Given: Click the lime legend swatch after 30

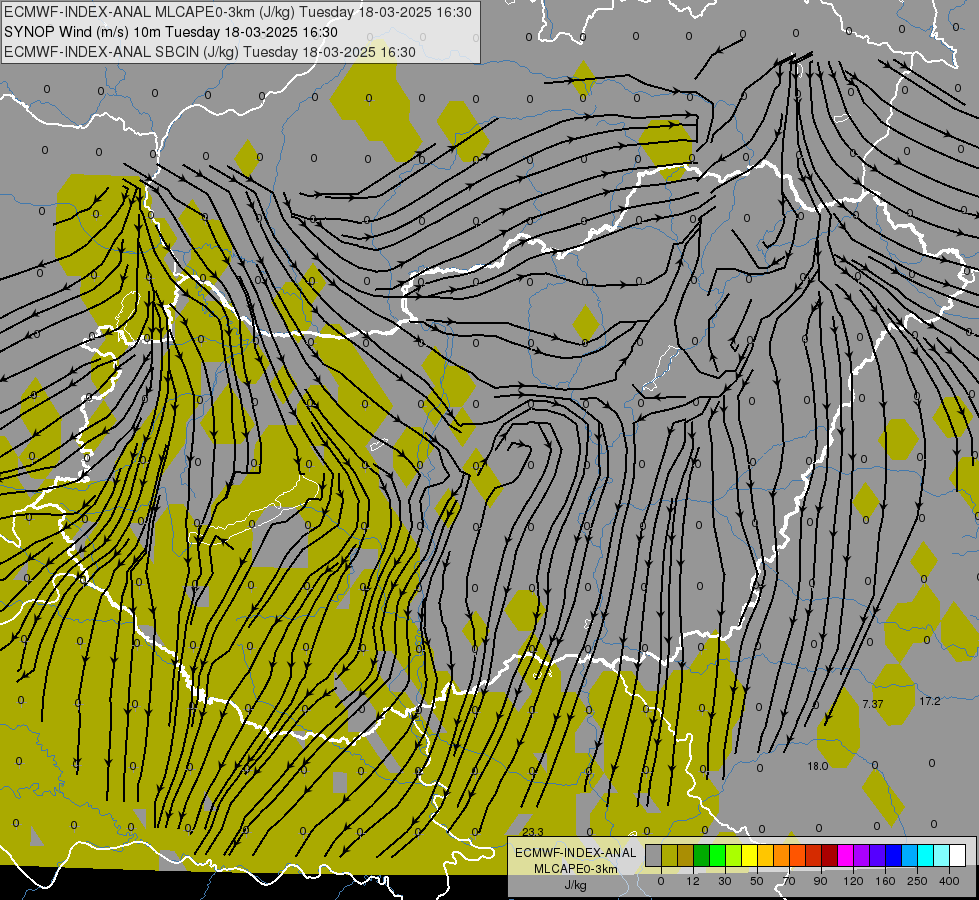Looking at the screenshot, I should 734,855.
